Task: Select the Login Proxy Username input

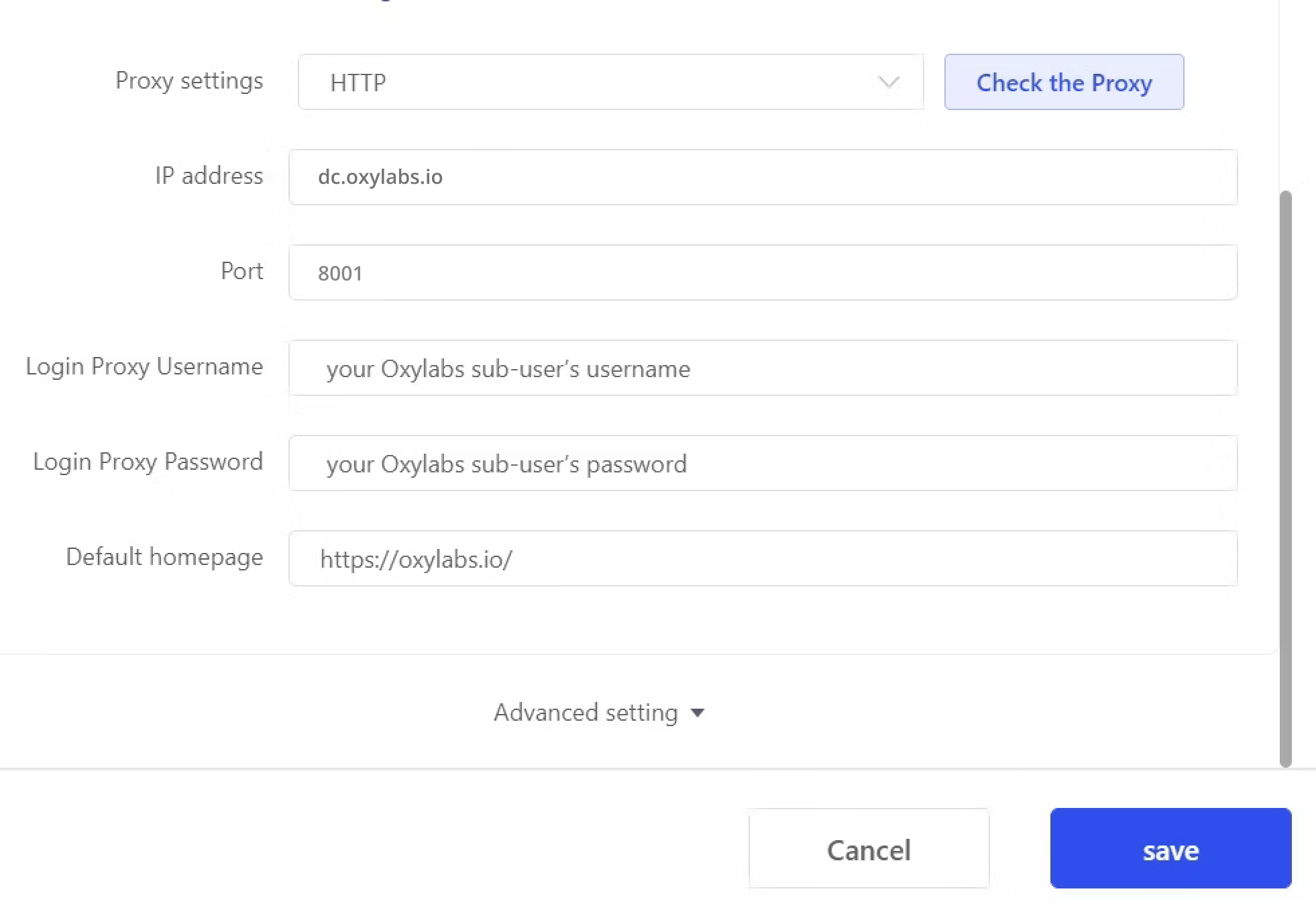Action: click(763, 368)
